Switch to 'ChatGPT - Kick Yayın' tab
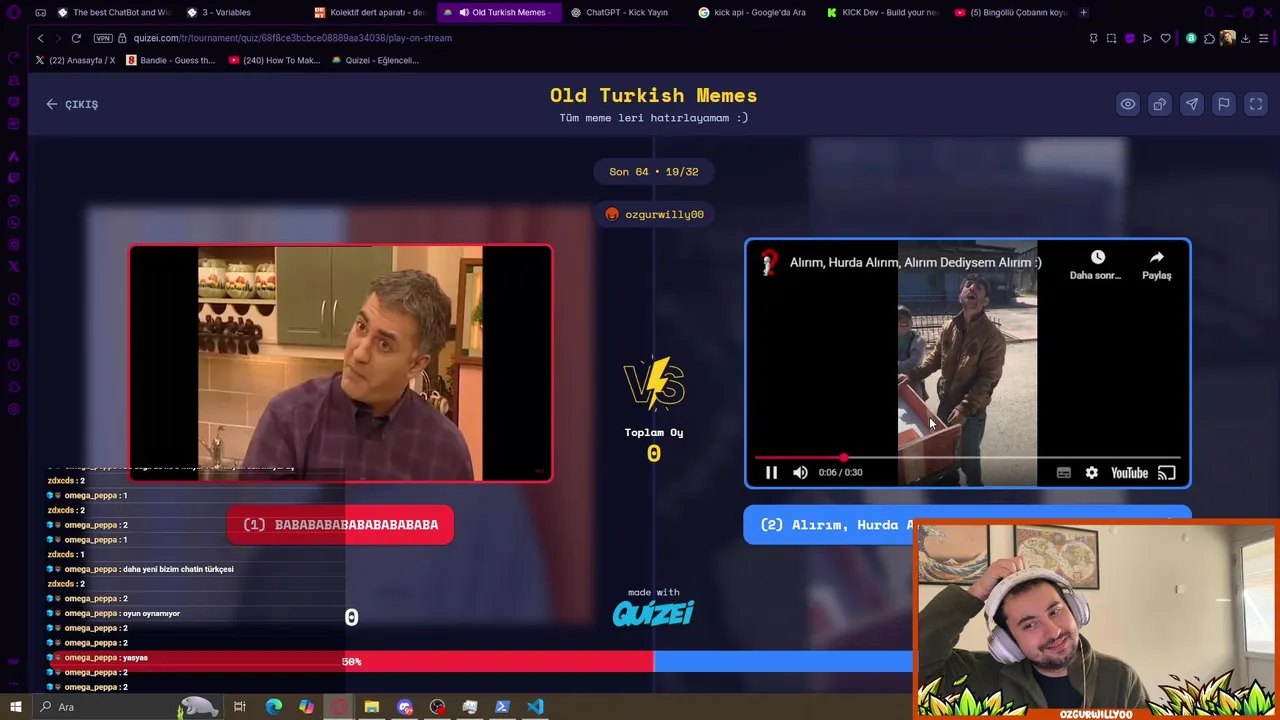Screen dimensions: 1280x720 [626, 12]
